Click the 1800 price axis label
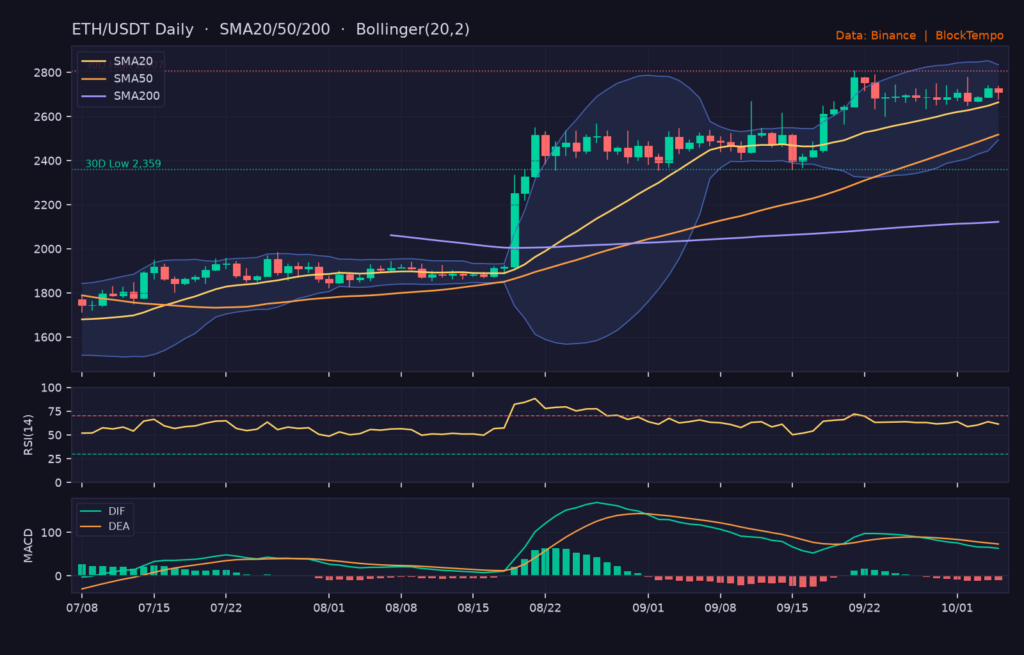Viewport: 1024px width, 655px height. coord(48,293)
